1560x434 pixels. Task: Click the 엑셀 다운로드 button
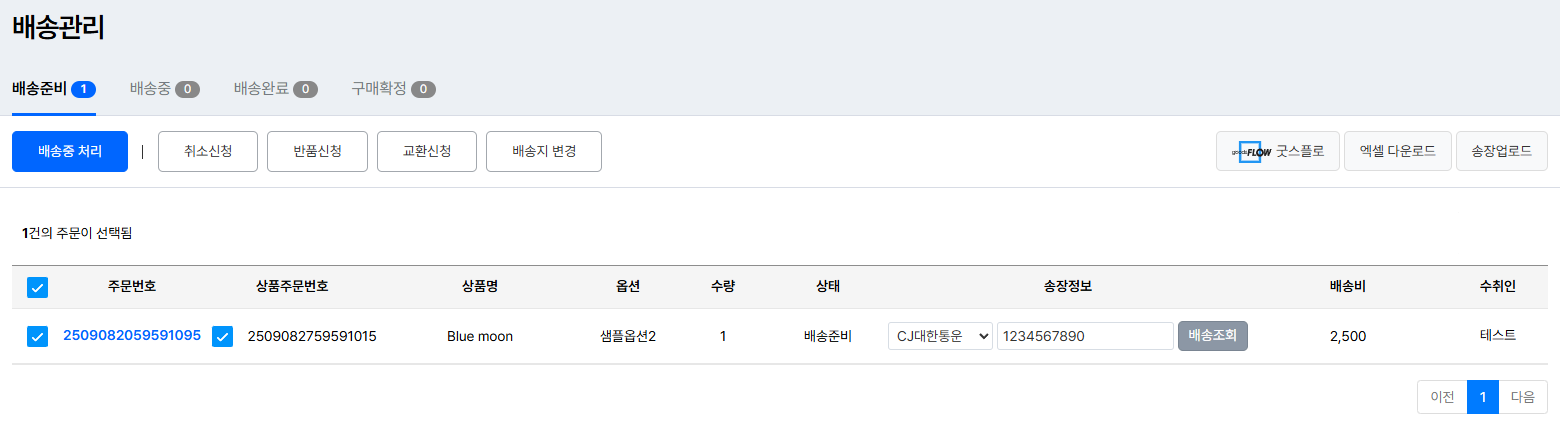point(1397,152)
